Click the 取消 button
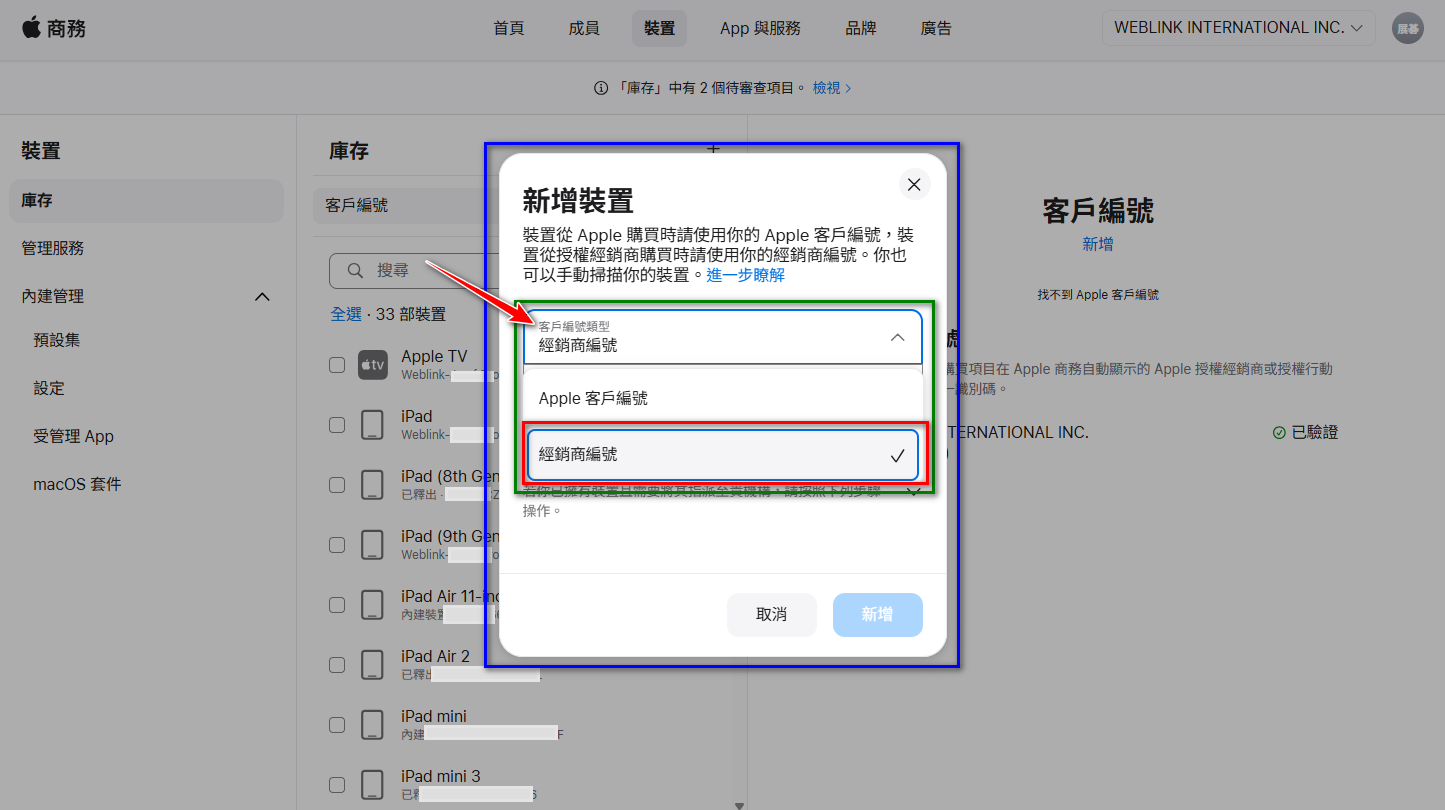 (772, 615)
